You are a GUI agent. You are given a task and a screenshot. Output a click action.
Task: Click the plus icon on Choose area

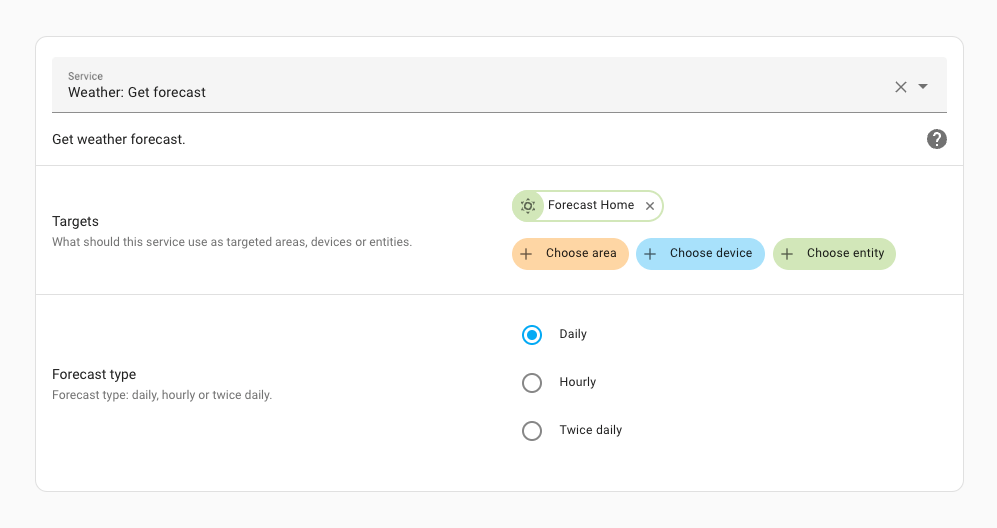click(x=526, y=254)
